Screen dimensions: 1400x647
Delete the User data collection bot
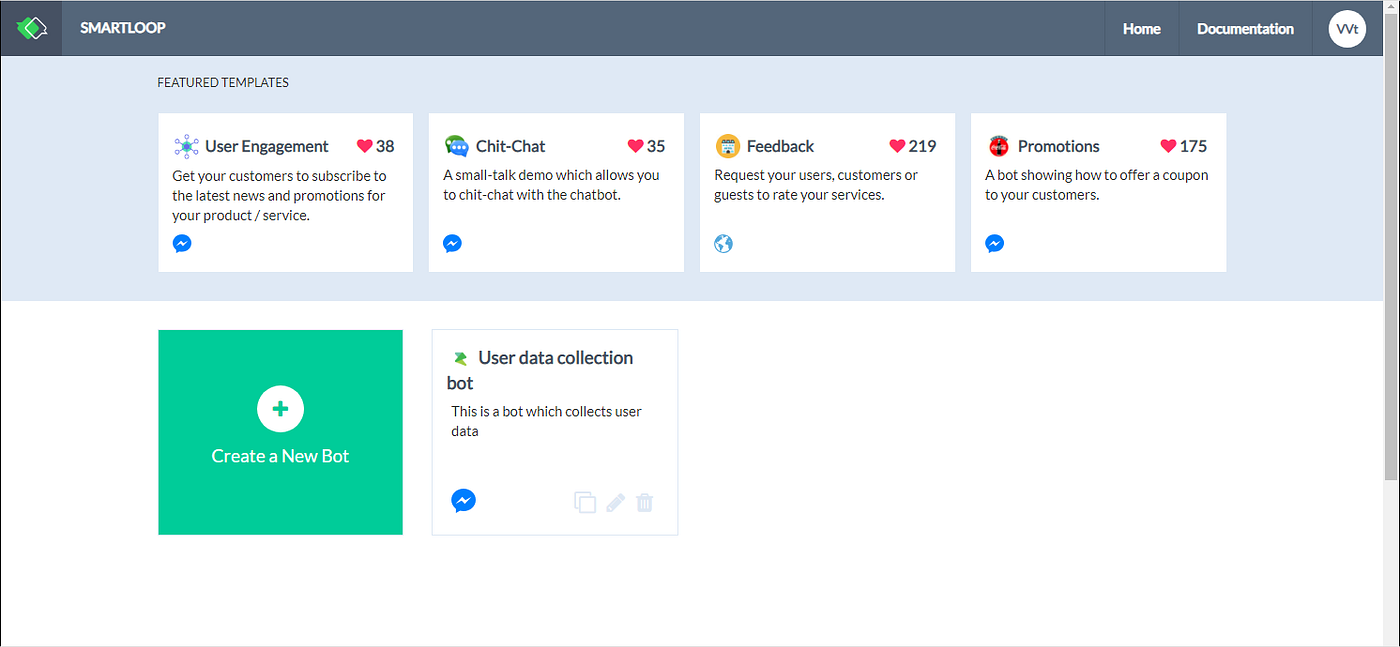(645, 502)
